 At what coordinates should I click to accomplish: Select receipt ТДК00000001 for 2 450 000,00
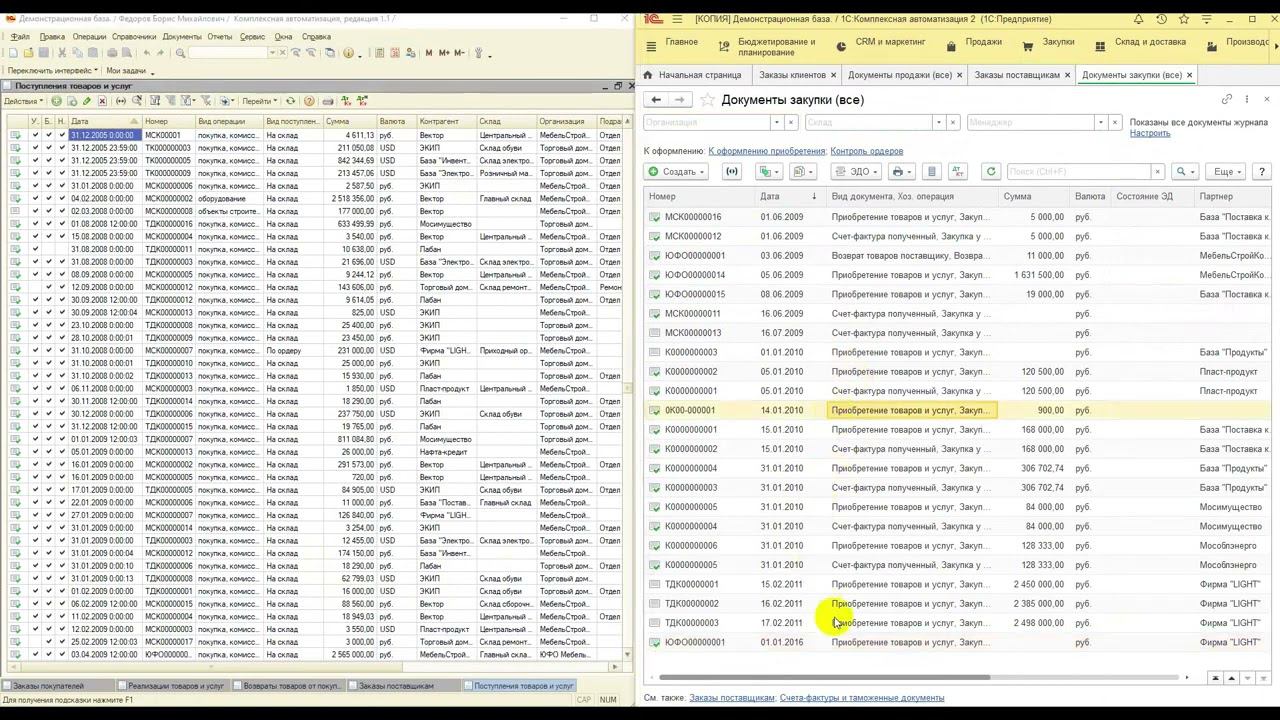click(958, 584)
